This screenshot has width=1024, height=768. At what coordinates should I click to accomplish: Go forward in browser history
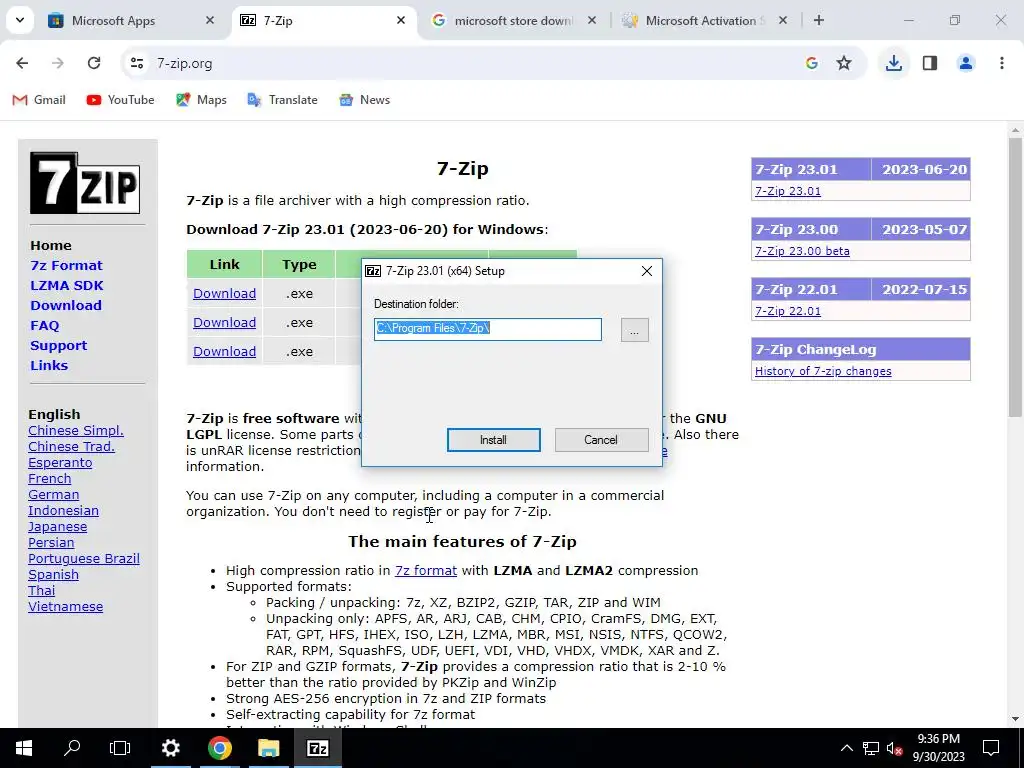pyautogui.click(x=58, y=63)
